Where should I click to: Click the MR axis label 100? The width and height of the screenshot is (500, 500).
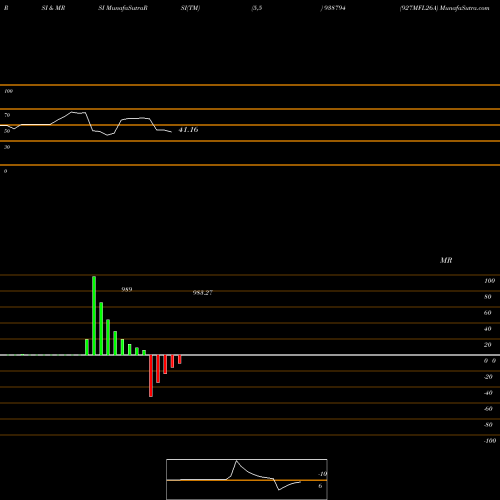point(489,281)
